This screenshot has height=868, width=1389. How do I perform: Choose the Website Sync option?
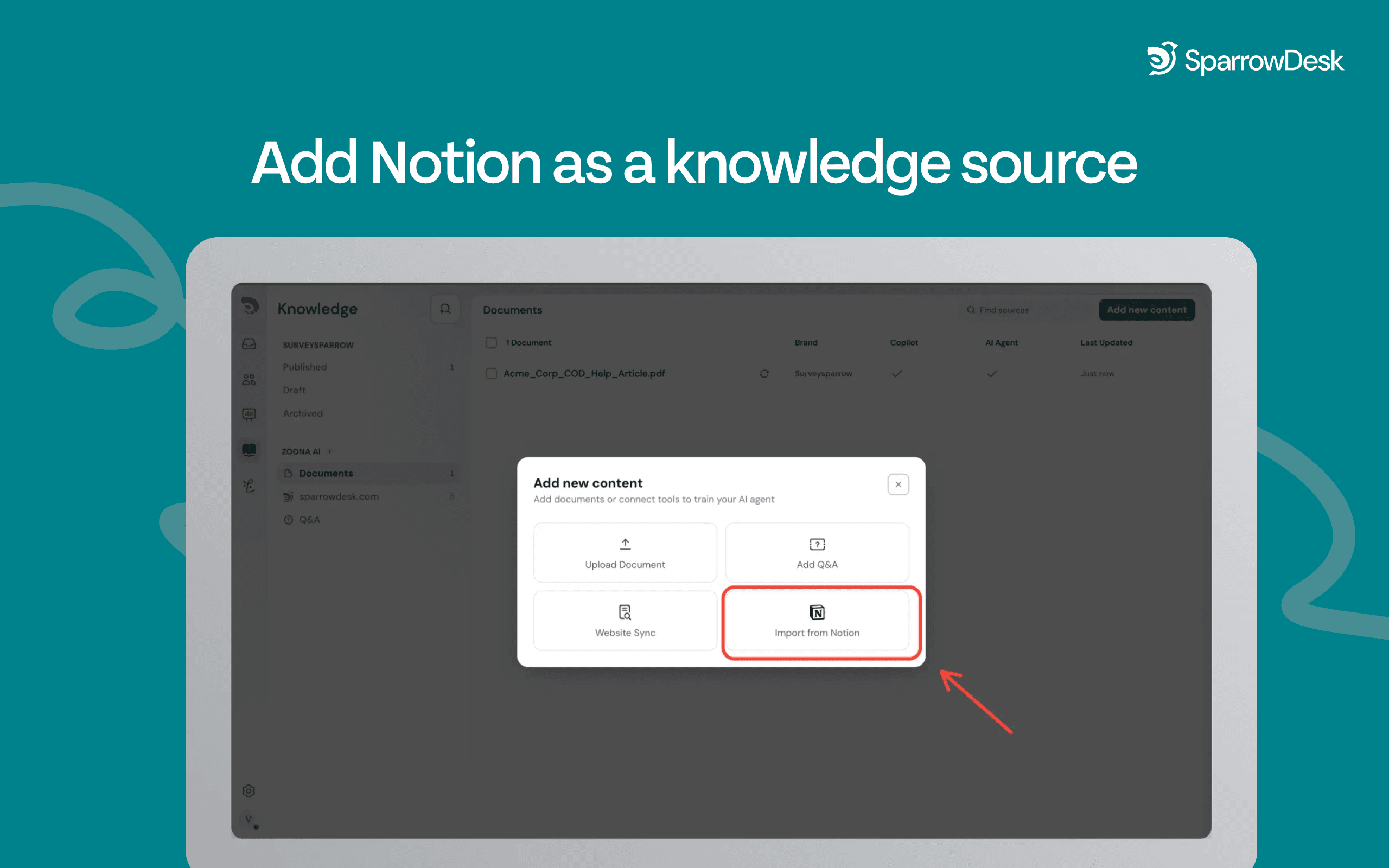(x=625, y=621)
